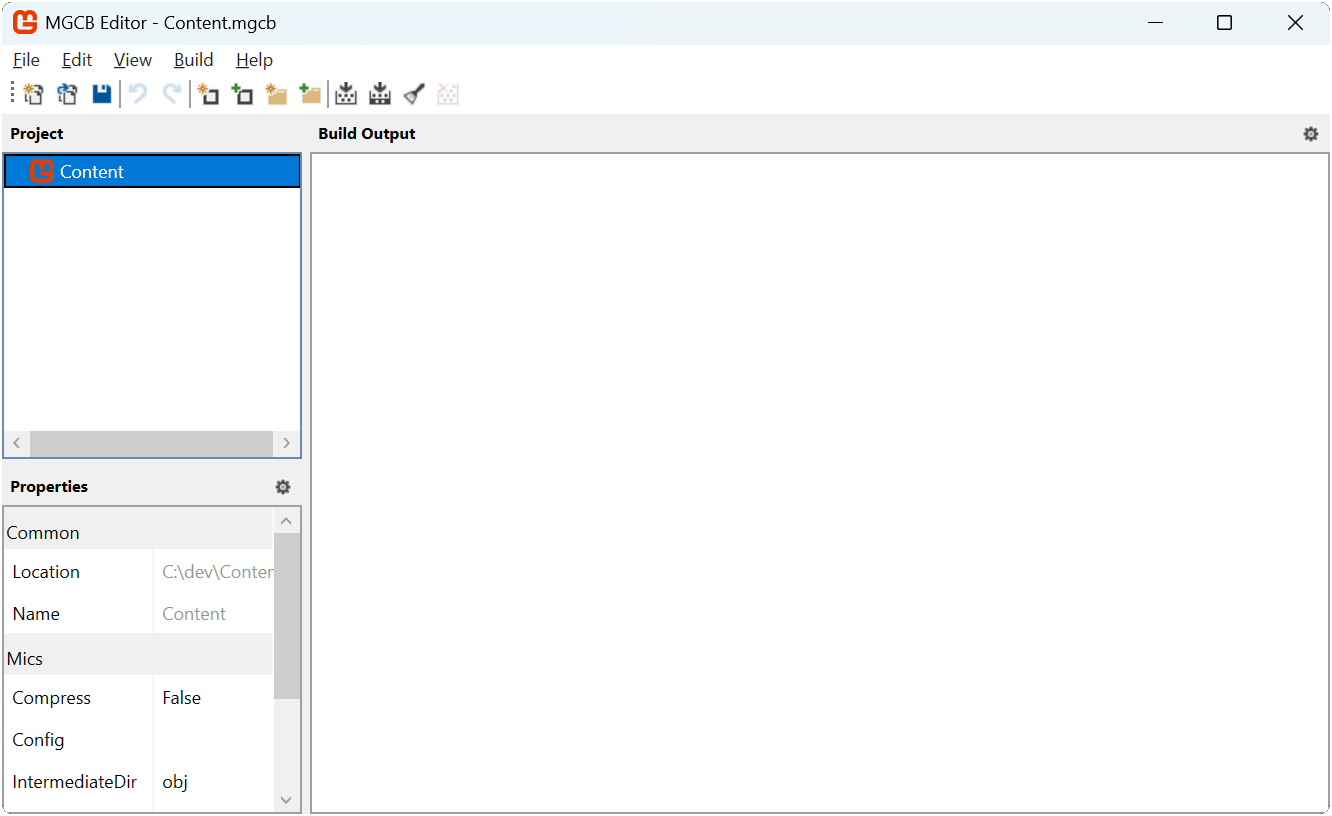Open the Help menu

pyautogui.click(x=254, y=60)
